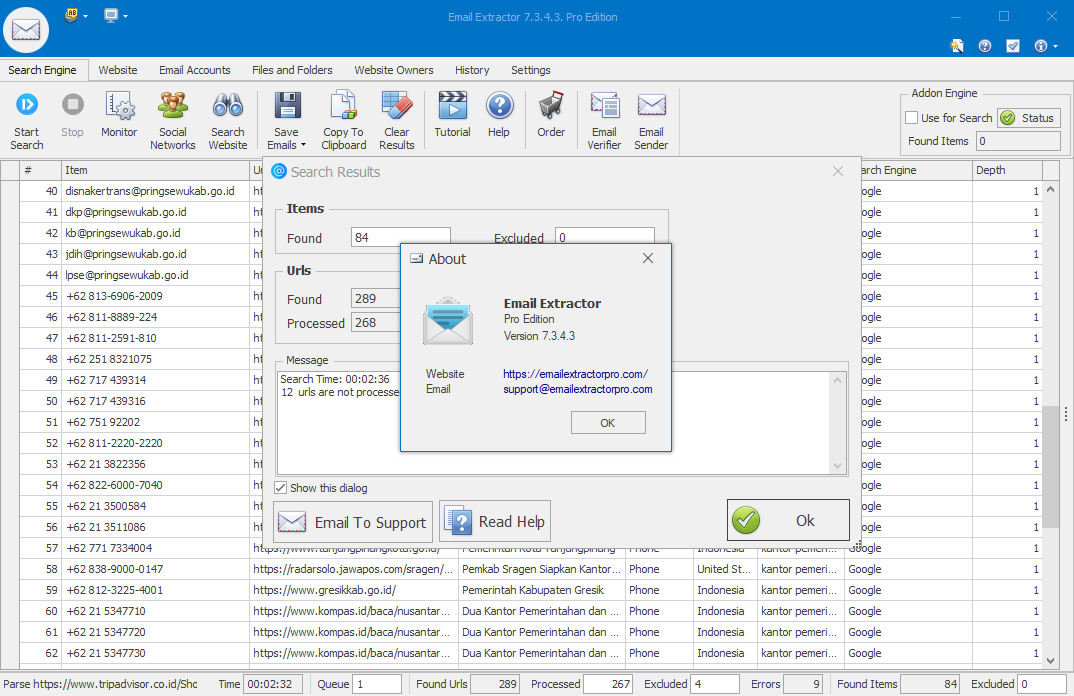The image size is (1074, 696).
Task: Clear Results using the eraser icon
Action: (397, 120)
